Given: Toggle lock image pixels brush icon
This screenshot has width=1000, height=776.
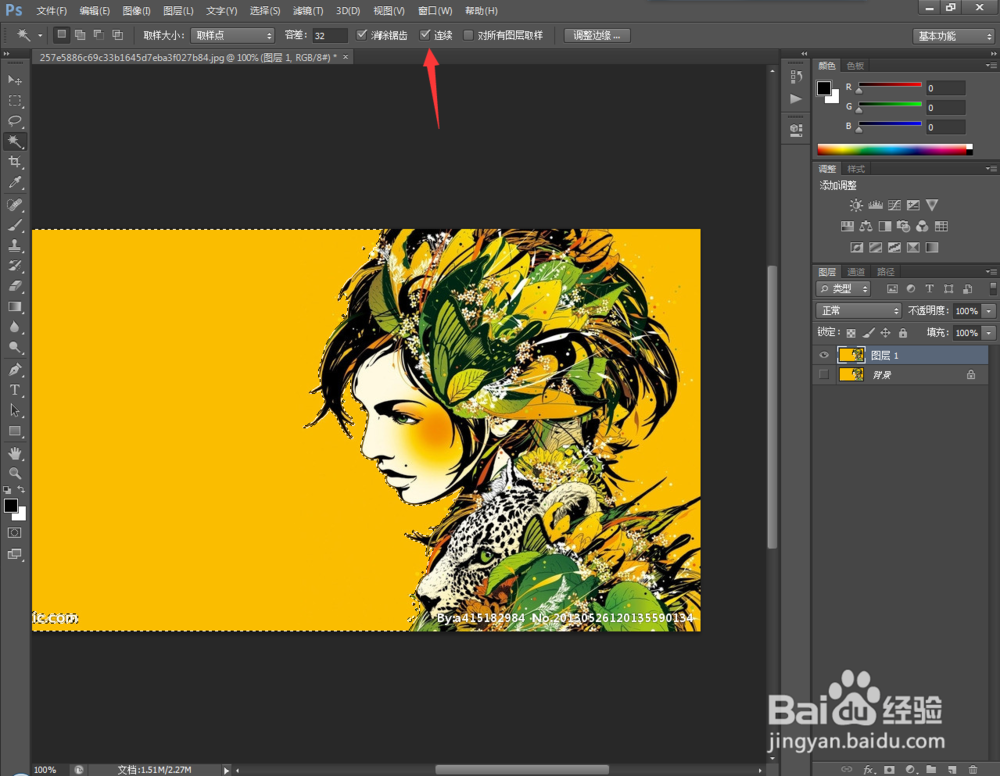Looking at the screenshot, I should (x=868, y=333).
